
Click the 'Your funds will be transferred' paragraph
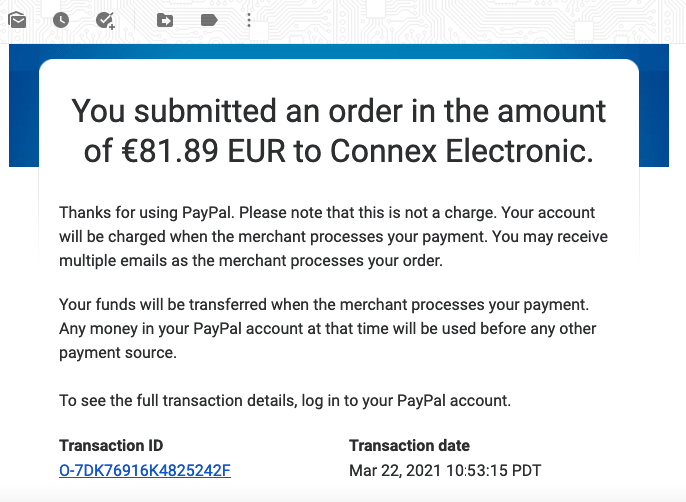point(328,328)
